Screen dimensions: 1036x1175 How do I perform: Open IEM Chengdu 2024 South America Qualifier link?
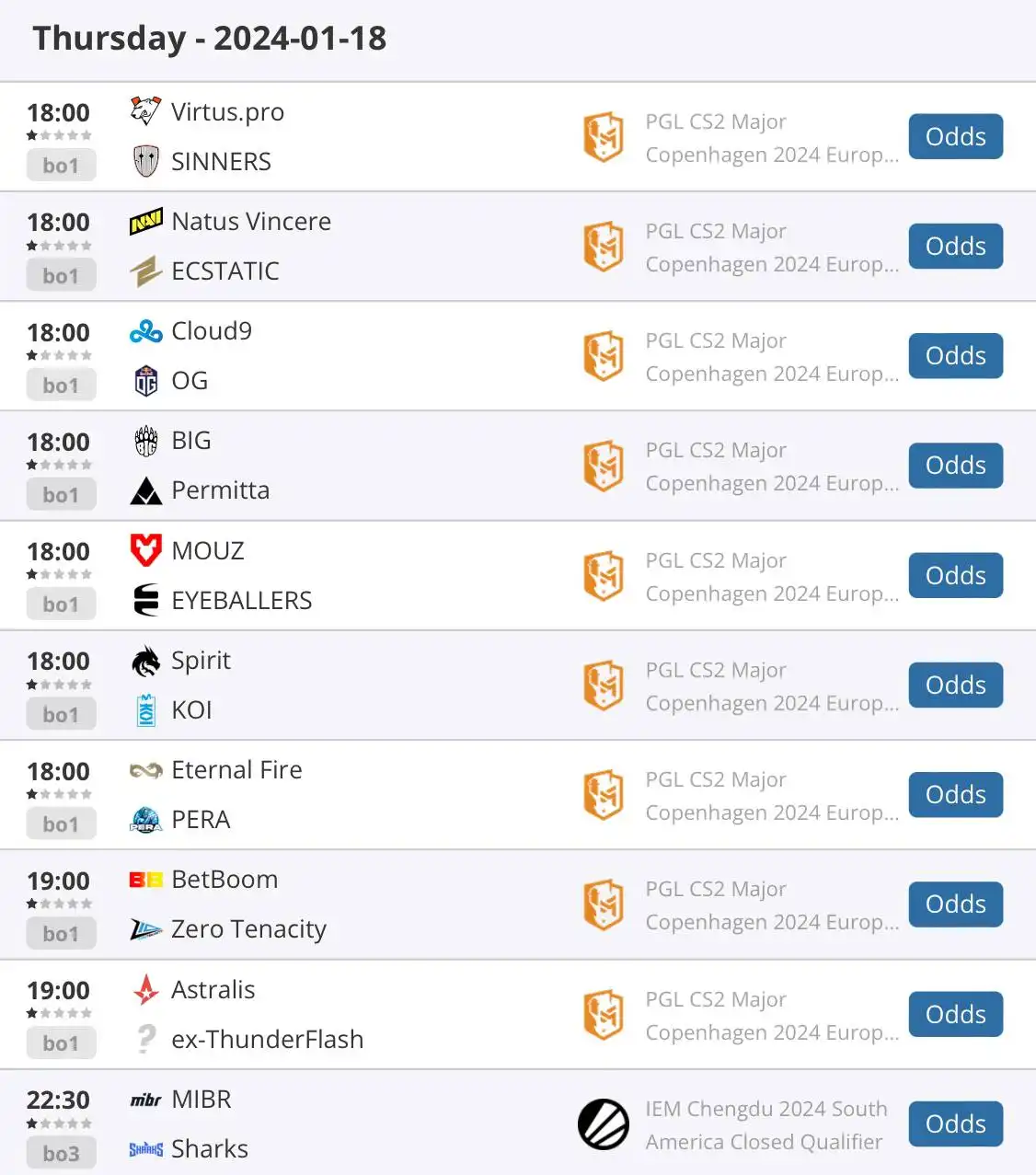tap(765, 1125)
